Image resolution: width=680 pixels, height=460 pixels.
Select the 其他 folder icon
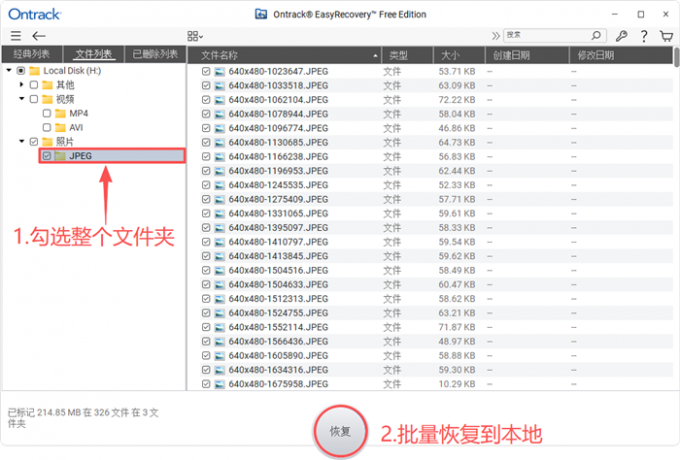click(x=47, y=85)
